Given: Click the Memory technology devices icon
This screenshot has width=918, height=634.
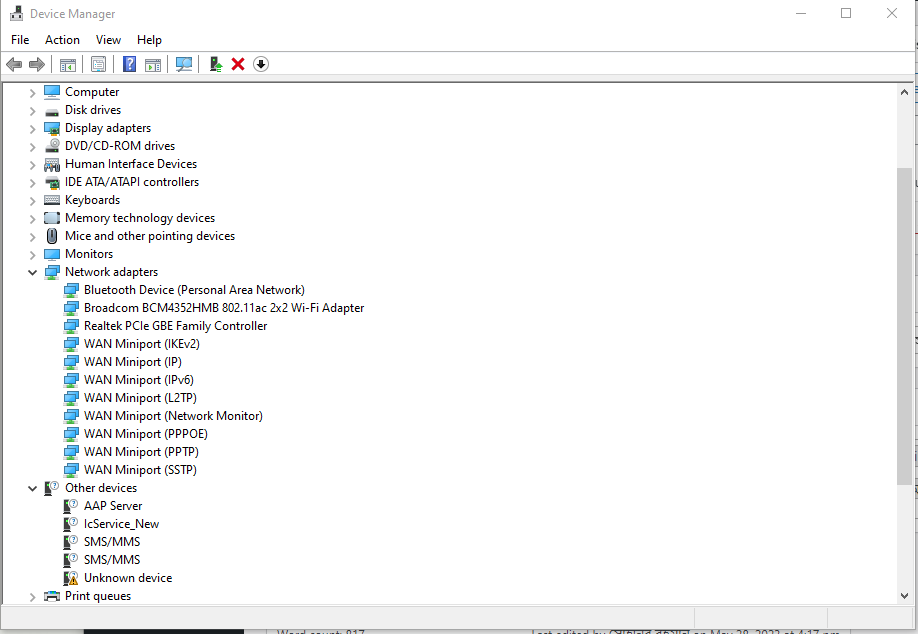Looking at the screenshot, I should coord(52,218).
